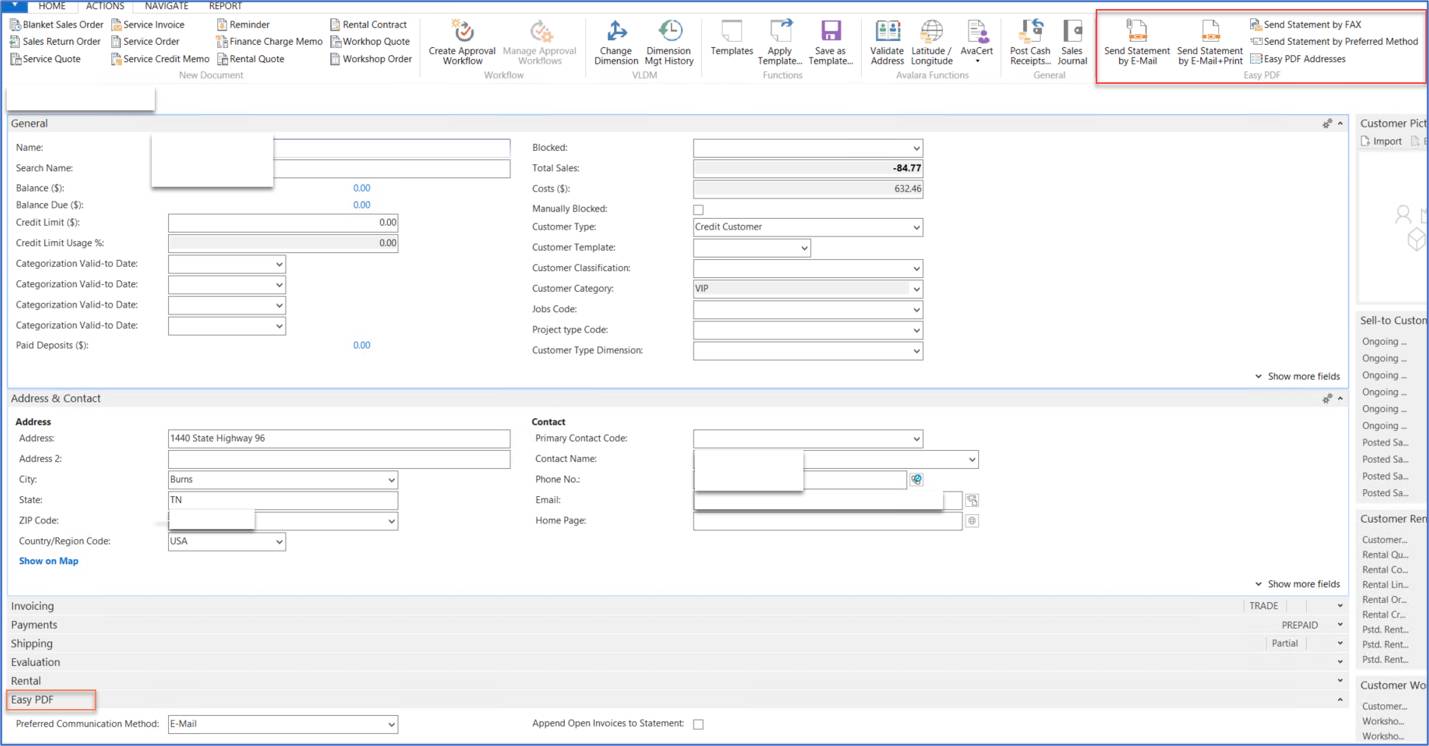Open the AvaCert menu
1429x746 pixels.
click(977, 42)
